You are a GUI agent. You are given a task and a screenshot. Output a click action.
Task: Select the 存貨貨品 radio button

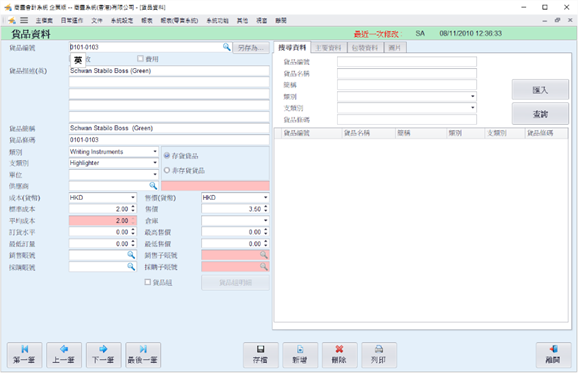pos(167,156)
